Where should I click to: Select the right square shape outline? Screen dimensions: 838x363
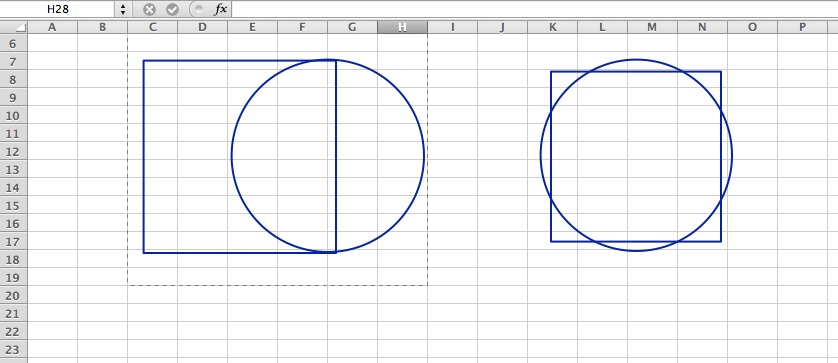coord(721,156)
